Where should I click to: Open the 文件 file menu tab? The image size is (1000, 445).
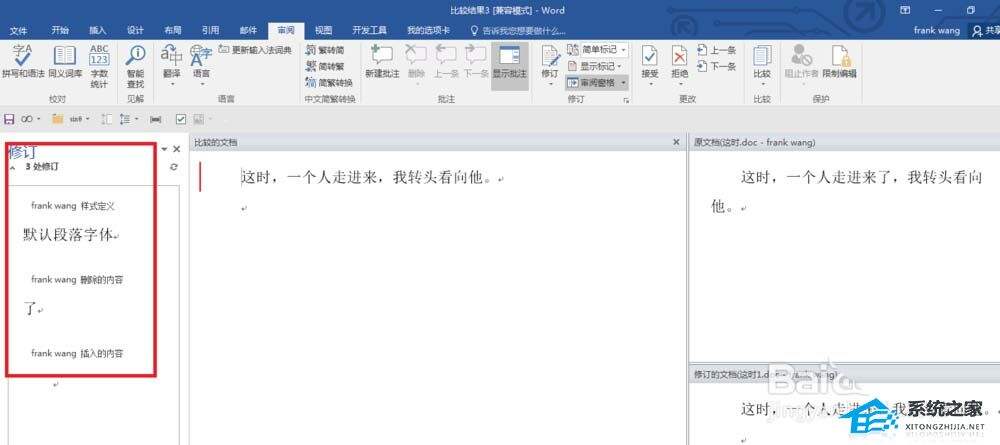point(19,30)
